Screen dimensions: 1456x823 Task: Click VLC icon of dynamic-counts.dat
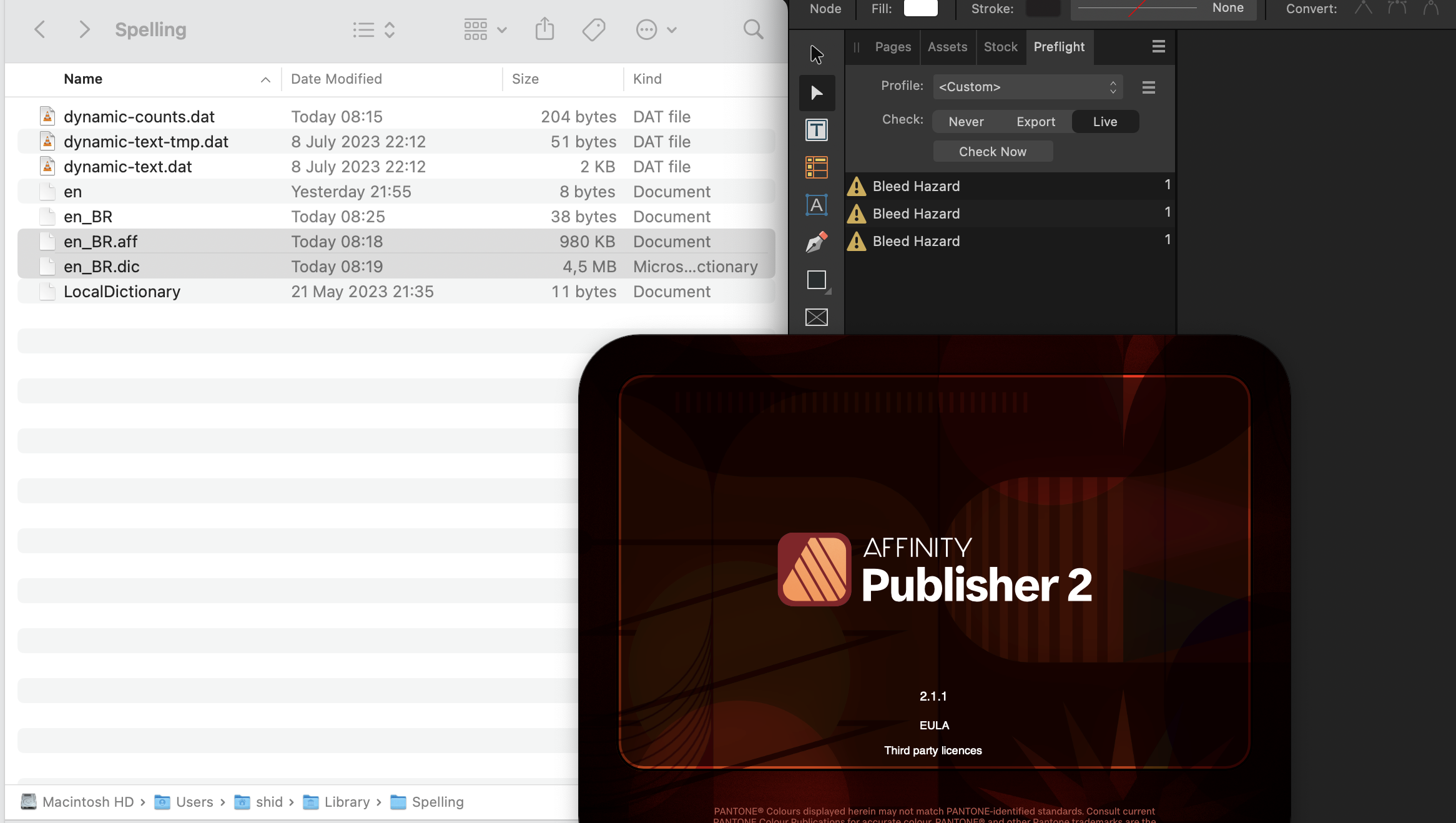[x=47, y=116]
